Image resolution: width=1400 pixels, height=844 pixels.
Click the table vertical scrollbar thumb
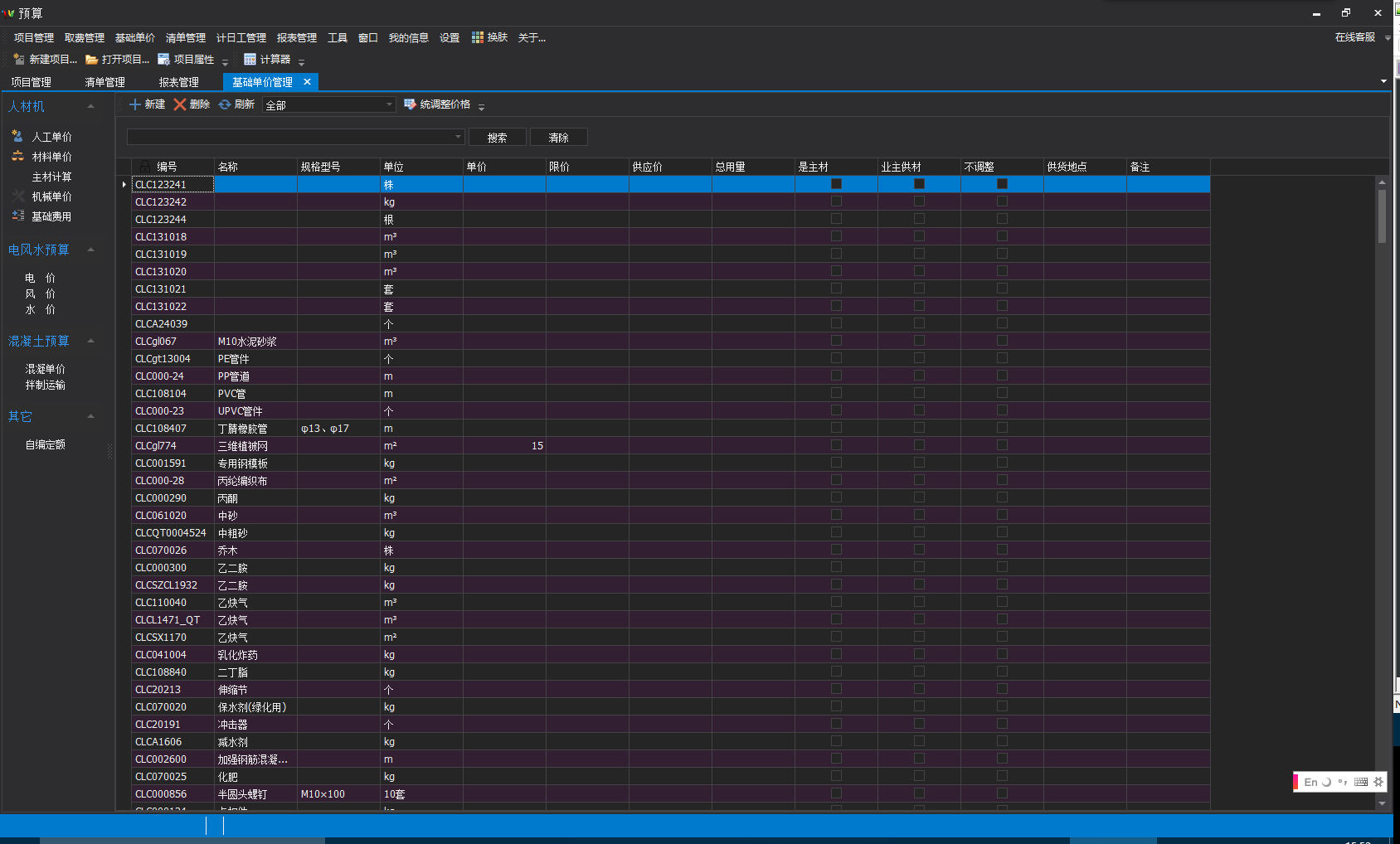(x=1382, y=216)
